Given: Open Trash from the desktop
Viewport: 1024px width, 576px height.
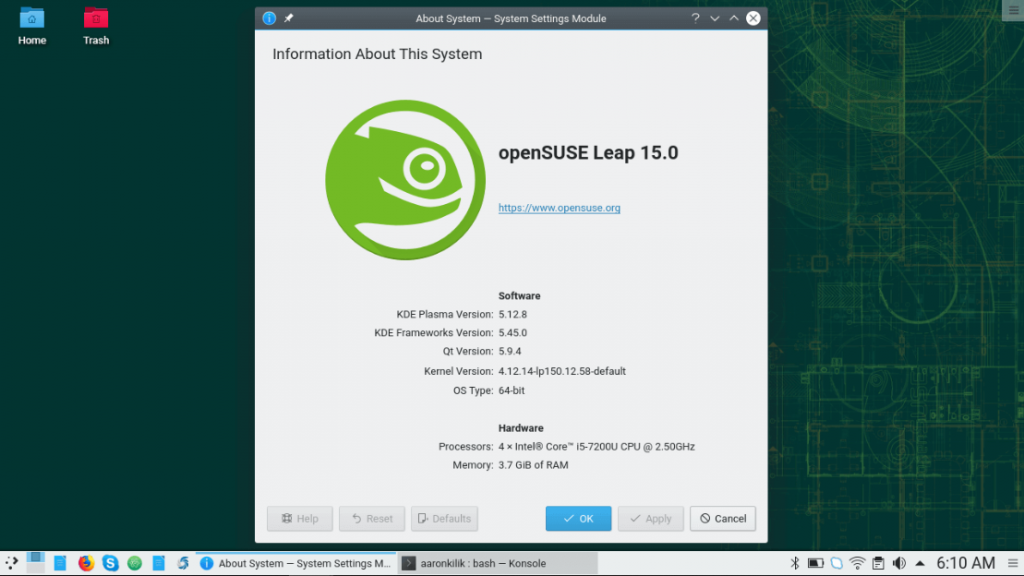Looking at the screenshot, I should [95, 25].
